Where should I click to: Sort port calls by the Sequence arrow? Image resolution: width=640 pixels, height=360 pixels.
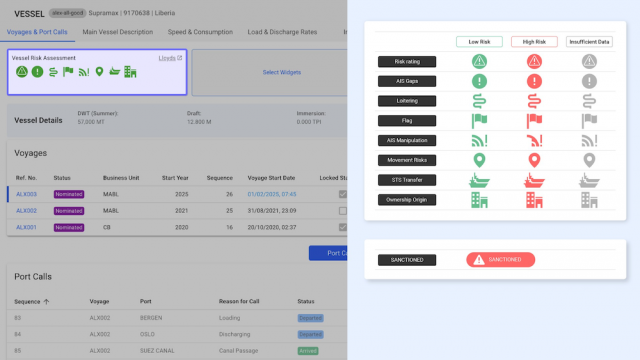point(46,302)
